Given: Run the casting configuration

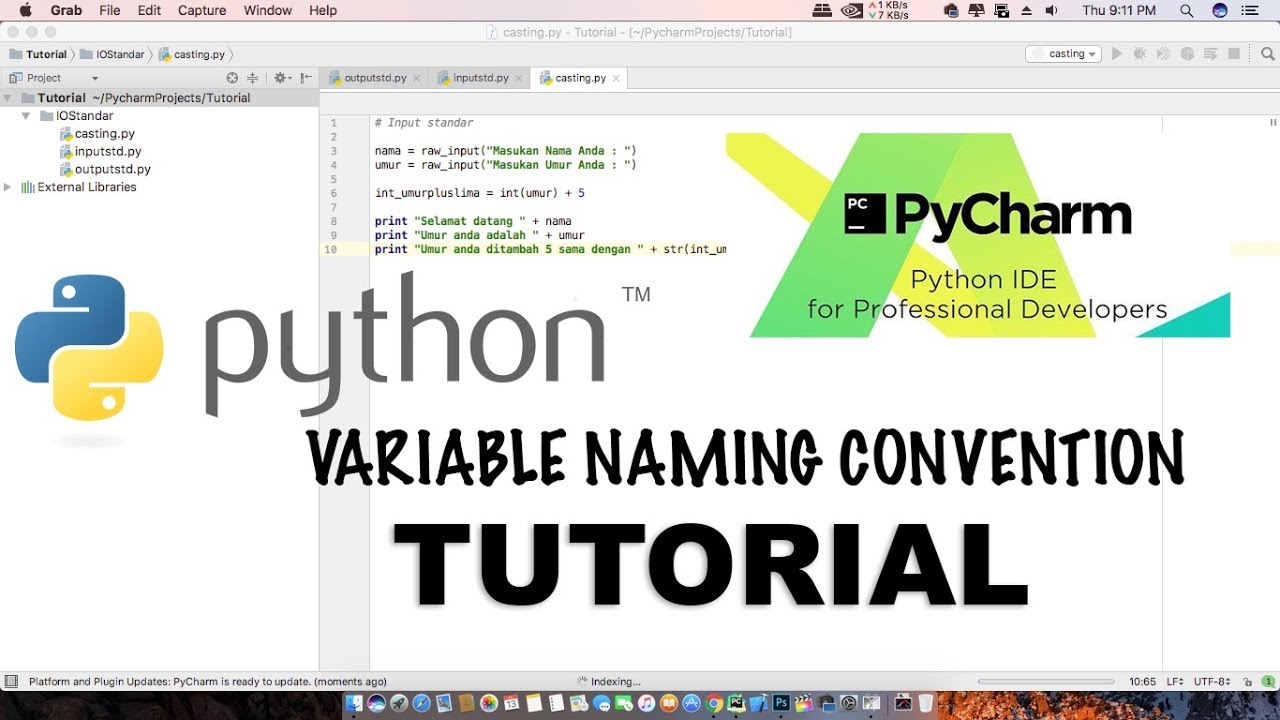Looking at the screenshot, I should [1117, 54].
